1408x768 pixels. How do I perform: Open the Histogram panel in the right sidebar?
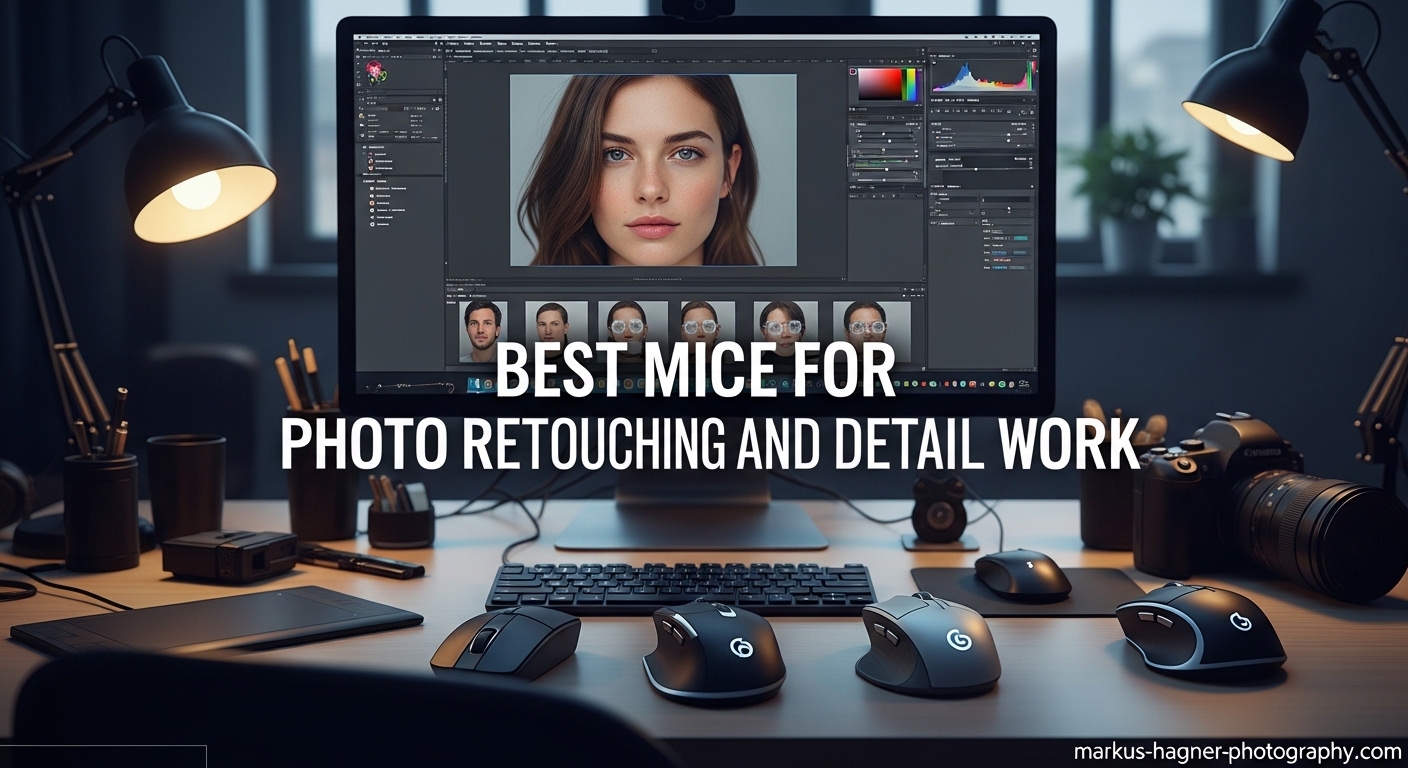(985, 75)
